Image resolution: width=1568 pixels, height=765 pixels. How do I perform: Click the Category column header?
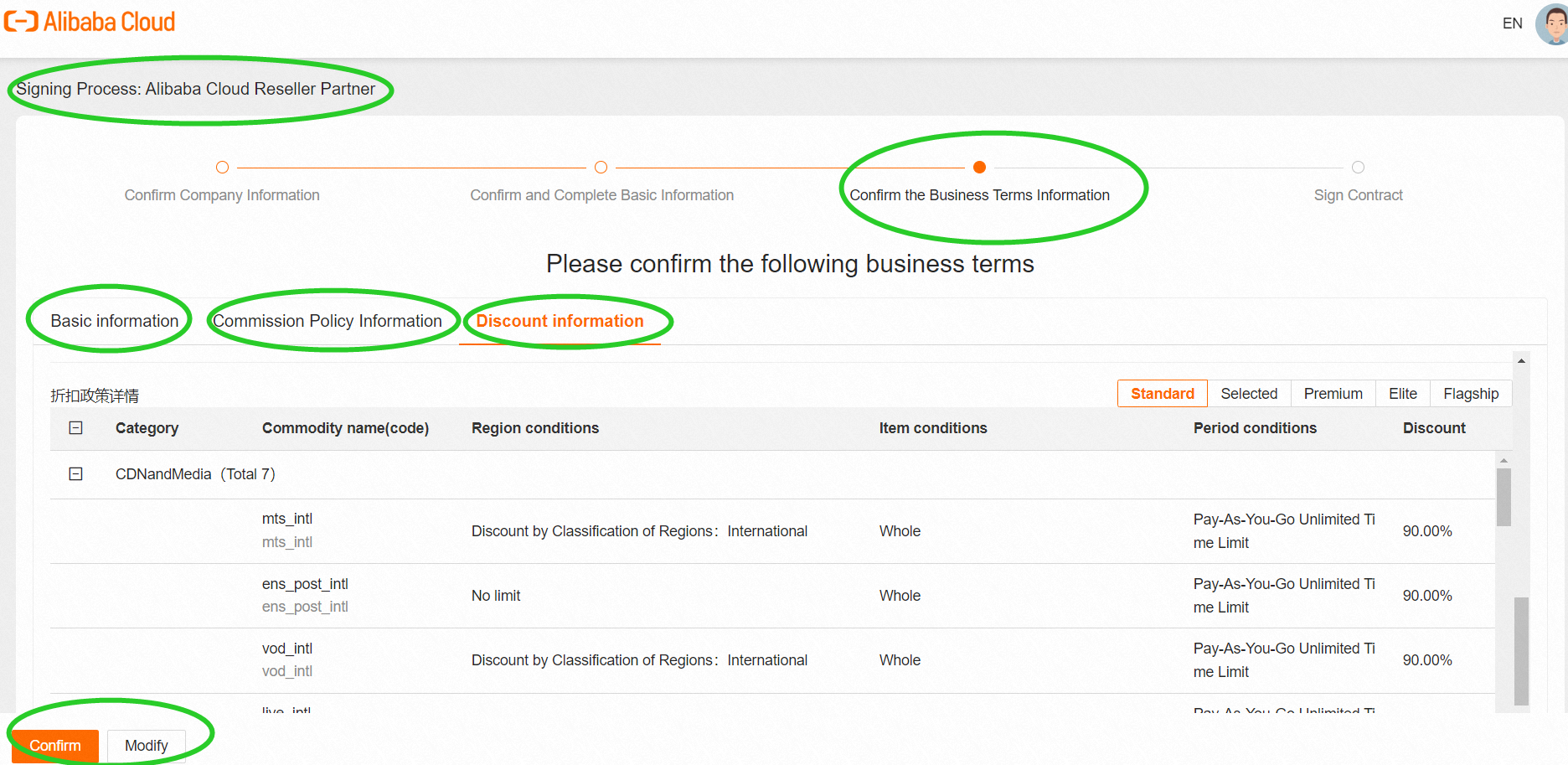tap(147, 428)
